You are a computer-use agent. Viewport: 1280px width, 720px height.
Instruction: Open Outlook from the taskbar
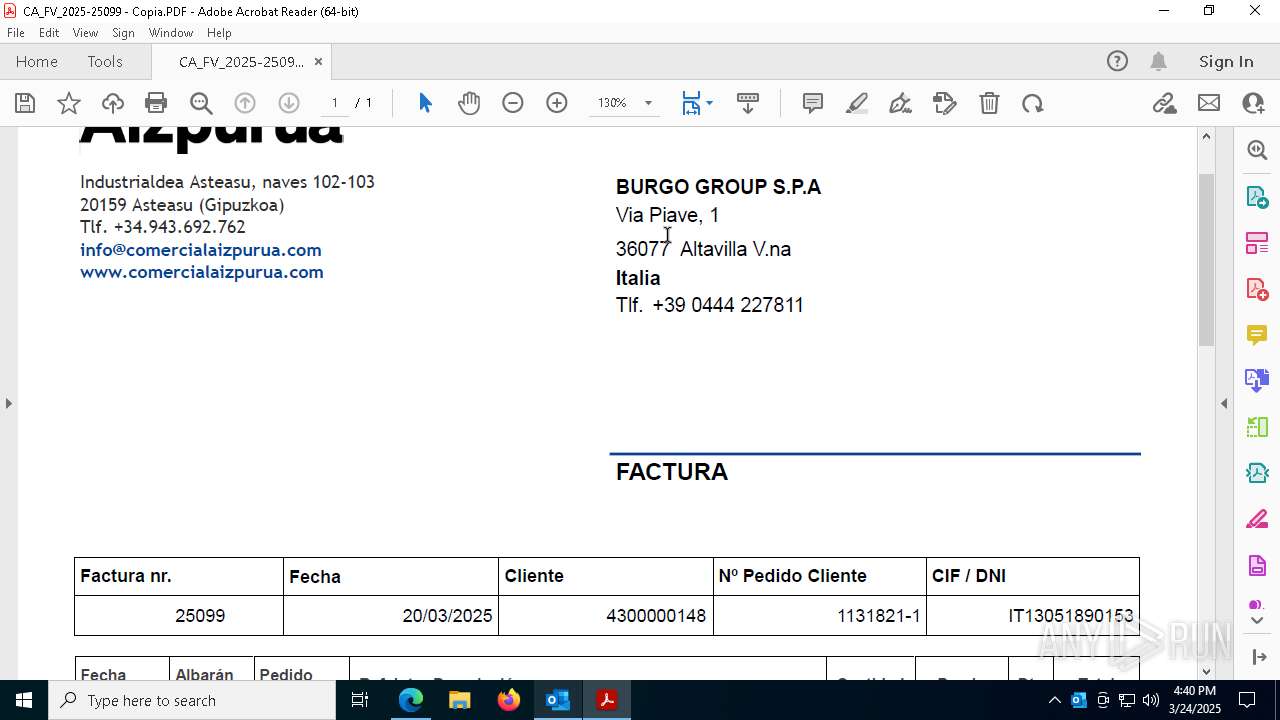pos(558,700)
